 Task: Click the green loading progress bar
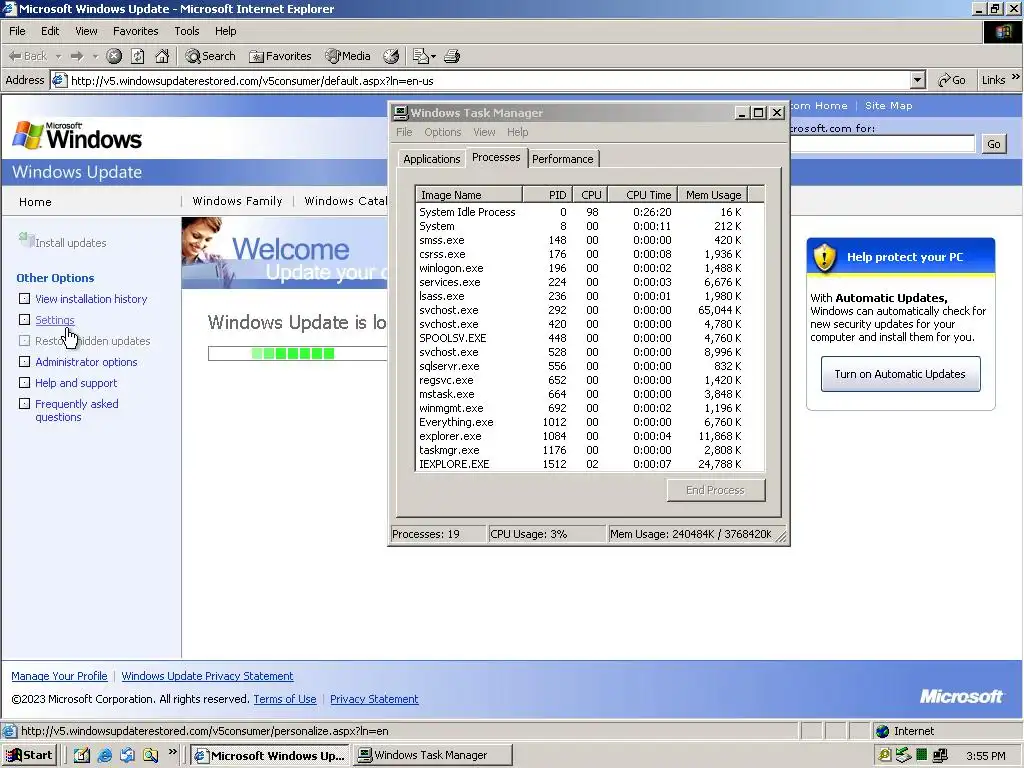point(297,353)
